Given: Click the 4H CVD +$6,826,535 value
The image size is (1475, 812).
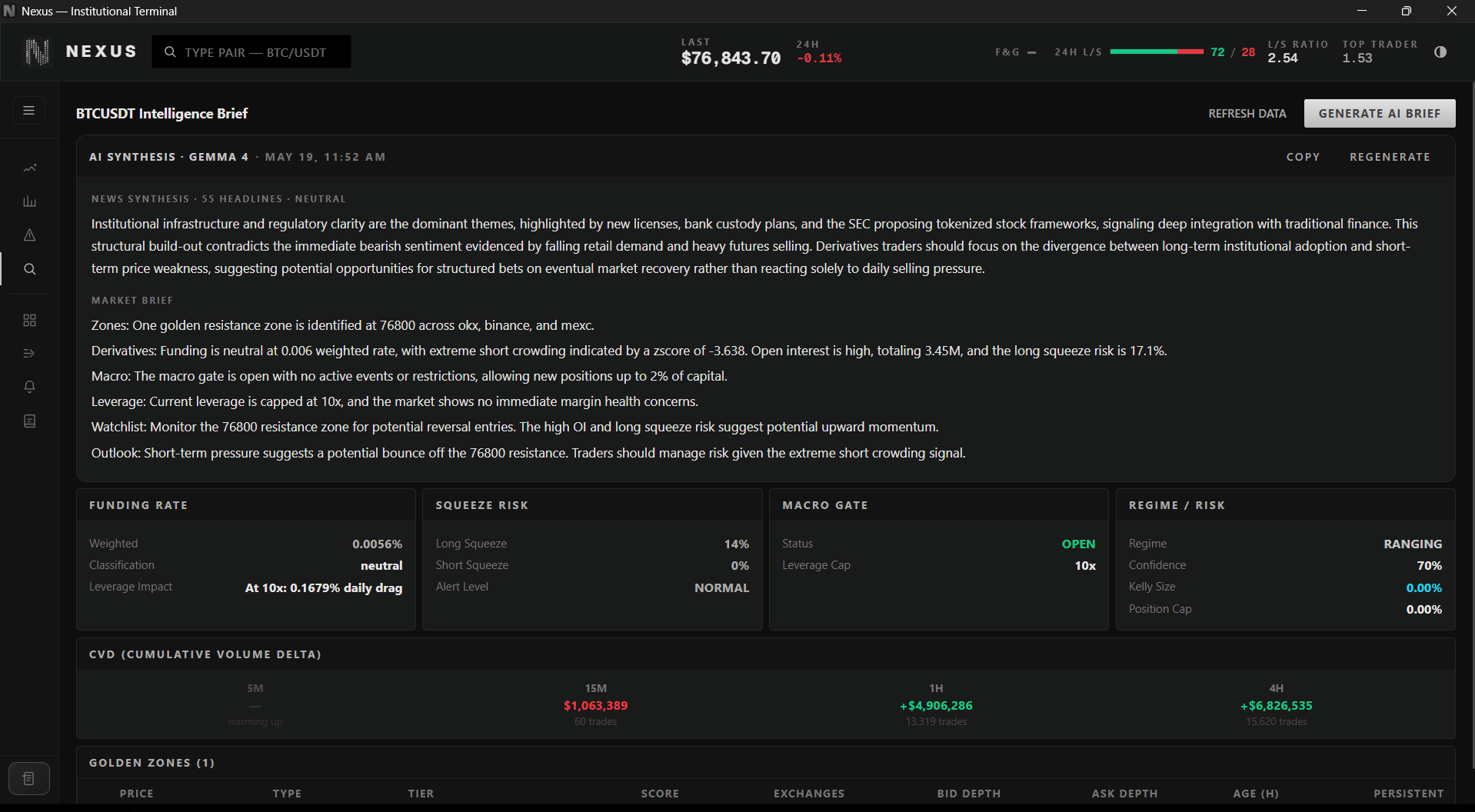Looking at the screenshot, I should (x=1276, y=706).
